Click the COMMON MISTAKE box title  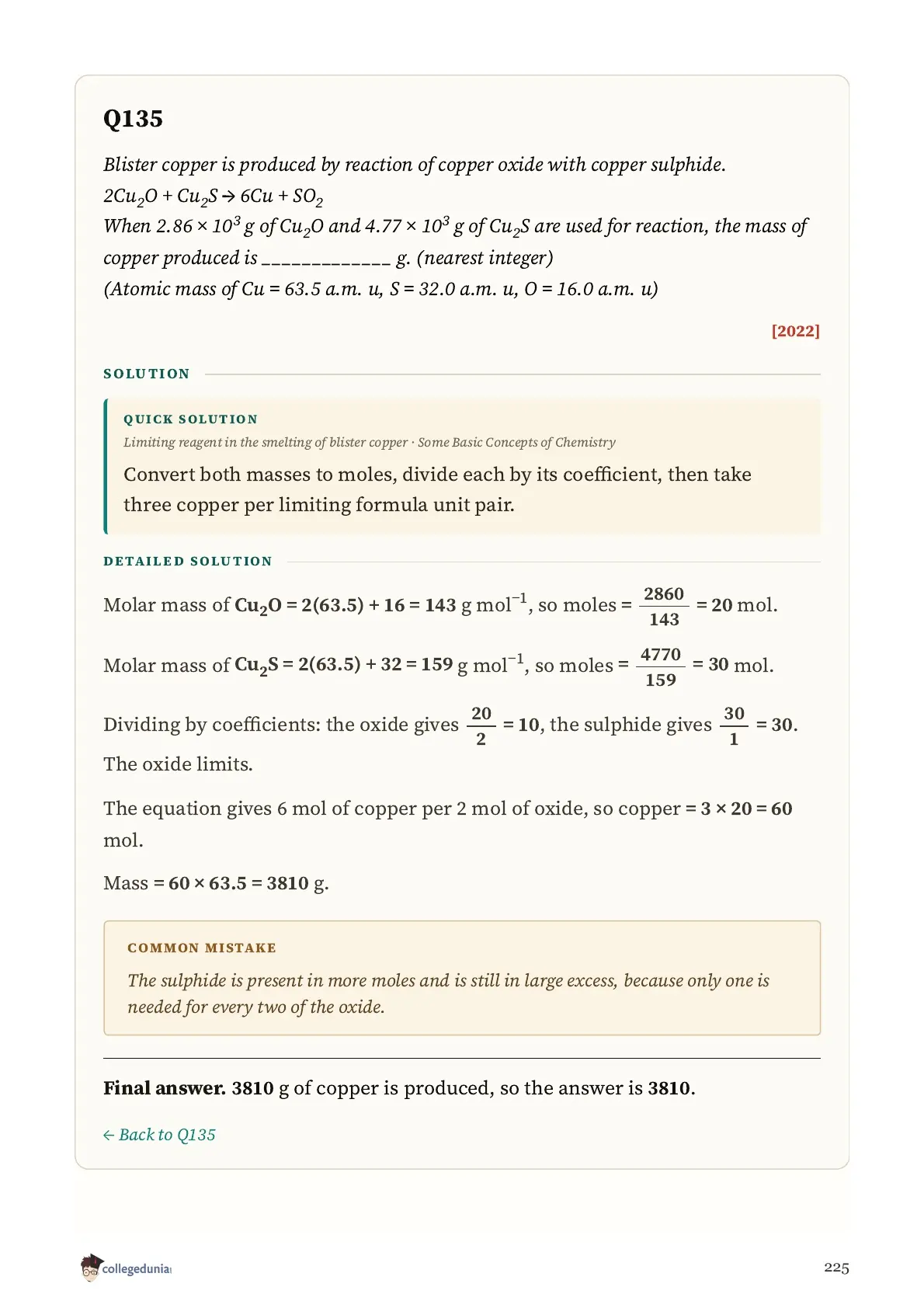(x=202, y=948)
